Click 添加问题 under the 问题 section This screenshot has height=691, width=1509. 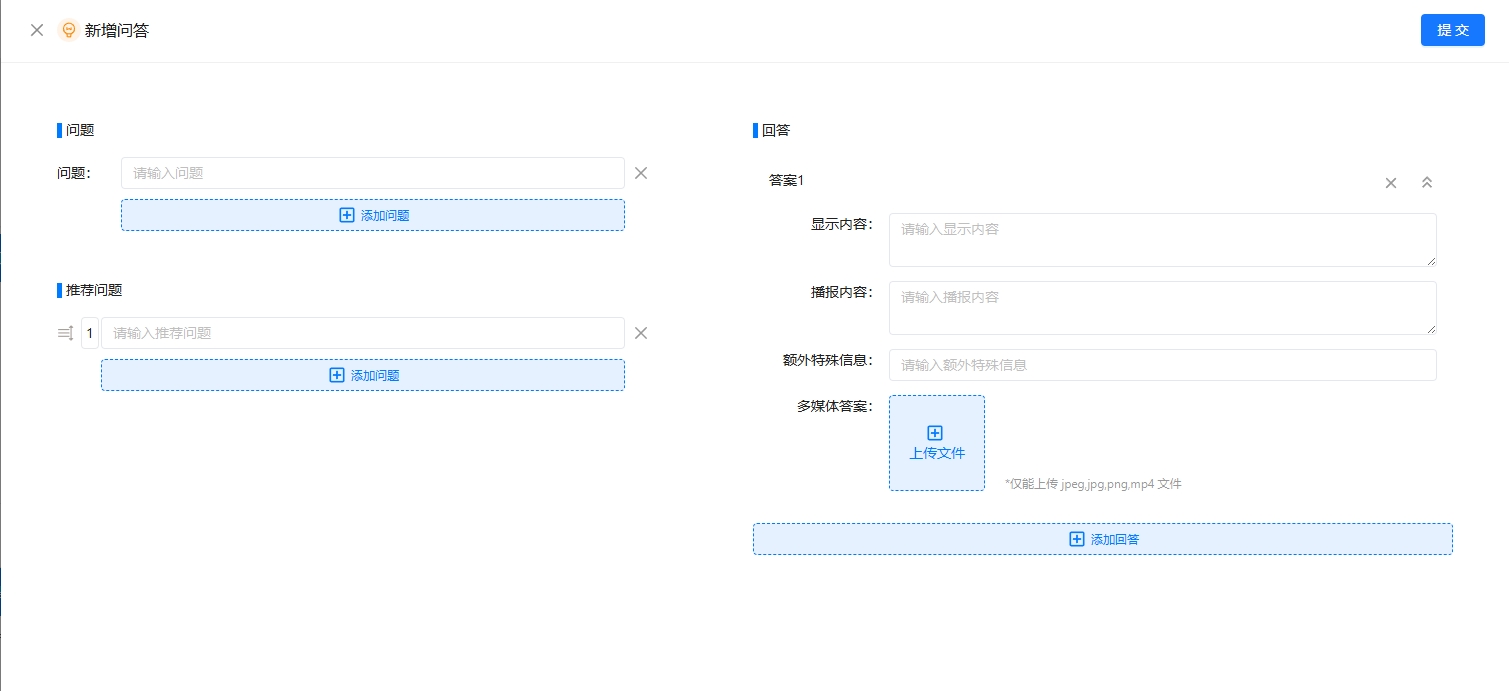[x=372, y=215]
